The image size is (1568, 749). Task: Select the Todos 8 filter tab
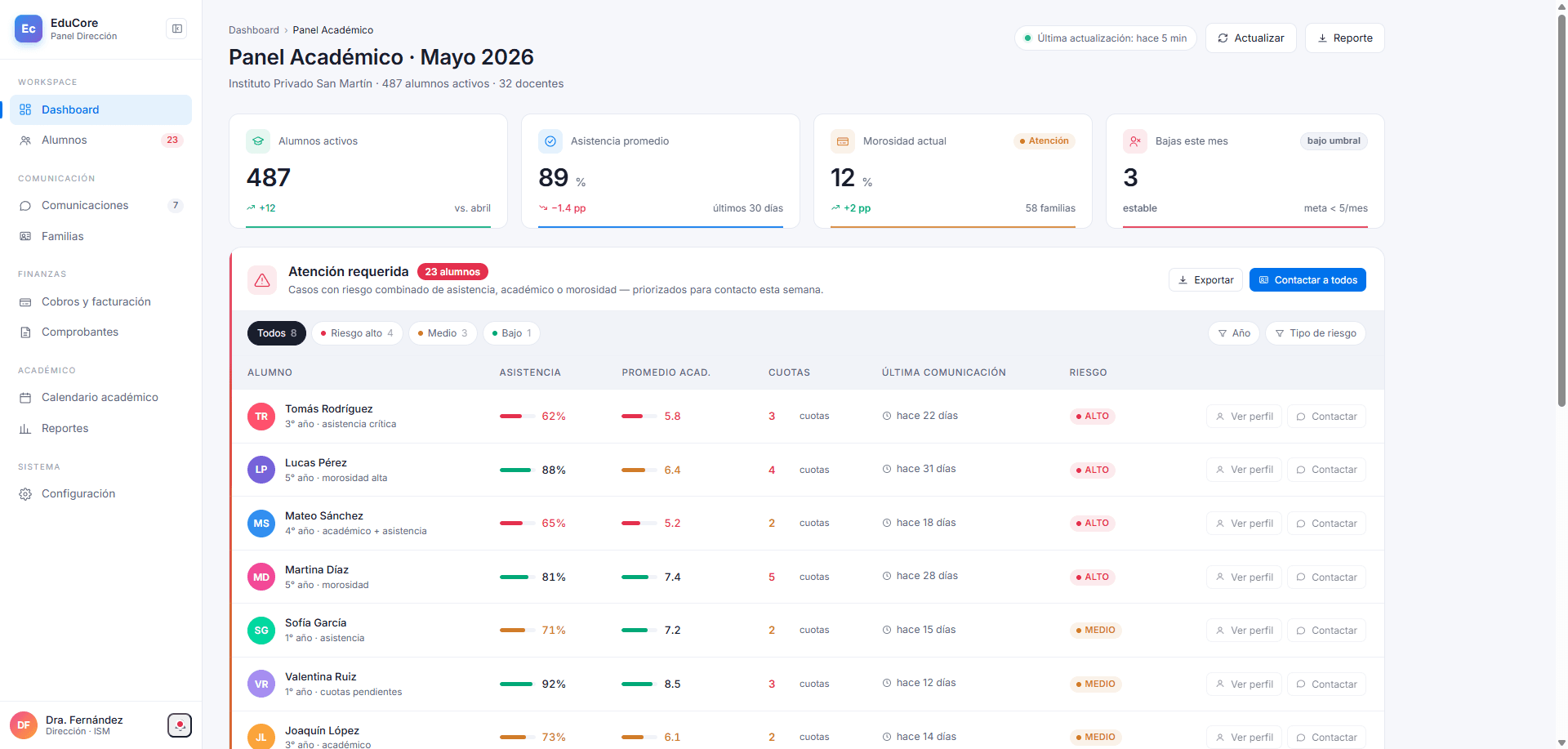click(x=277, y=333)
